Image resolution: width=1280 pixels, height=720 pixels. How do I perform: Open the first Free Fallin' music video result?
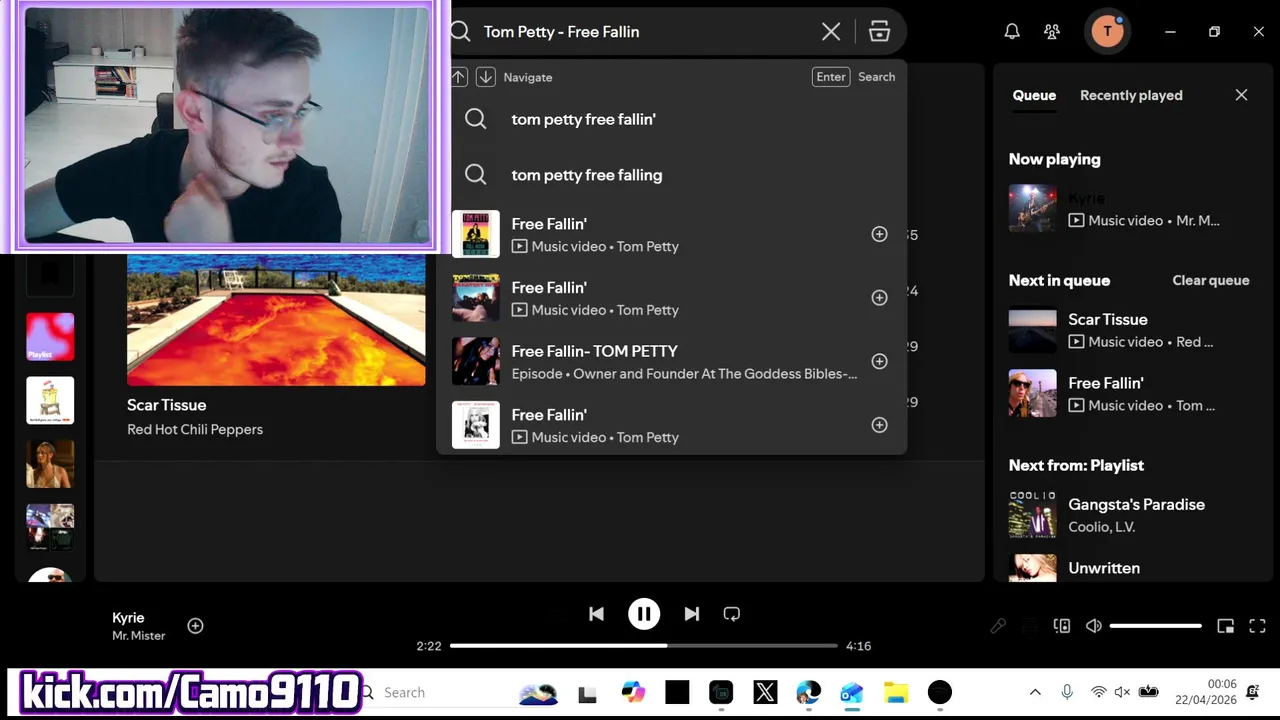coord(671,234)
